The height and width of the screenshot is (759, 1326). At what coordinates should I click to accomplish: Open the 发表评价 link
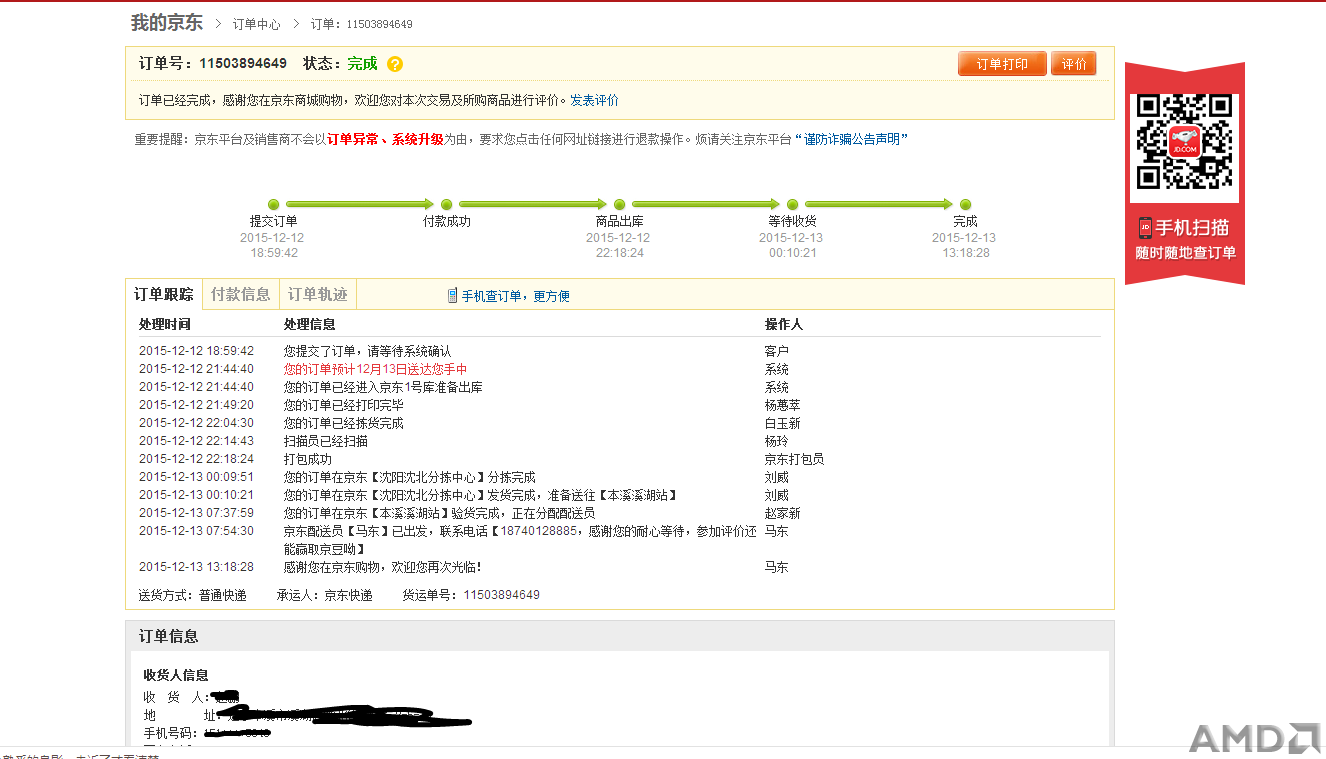coord(594,100)
